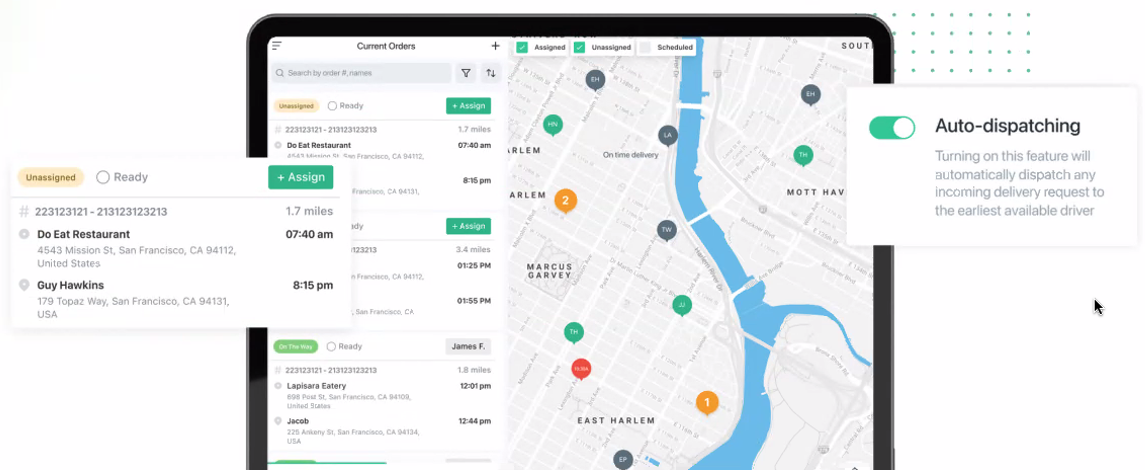This screenshot has height=470, width=1145.
Task: Click the plus icon to add order
Action: coord(495,46)
